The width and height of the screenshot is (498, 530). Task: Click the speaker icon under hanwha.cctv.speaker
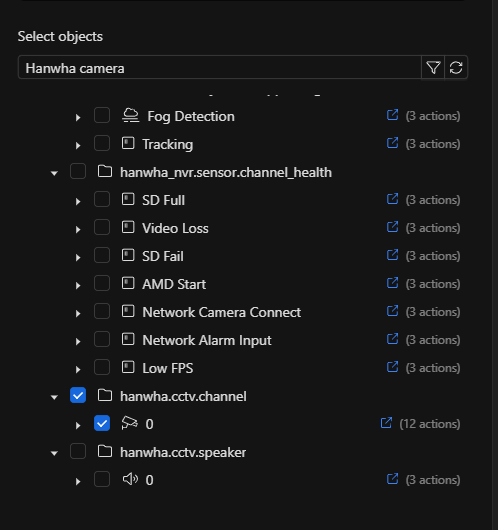(x=130, y=479)
